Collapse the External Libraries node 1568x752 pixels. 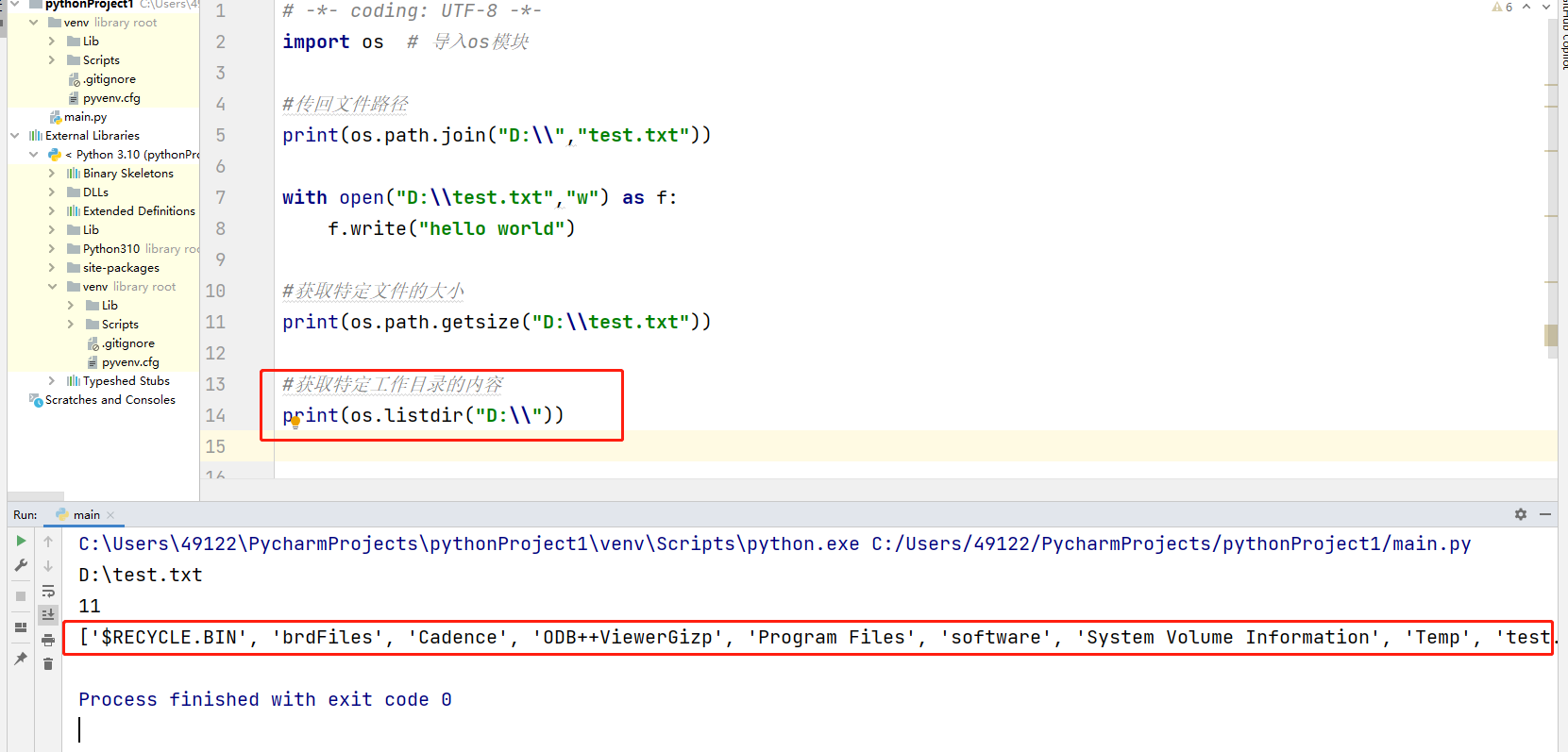15,136
